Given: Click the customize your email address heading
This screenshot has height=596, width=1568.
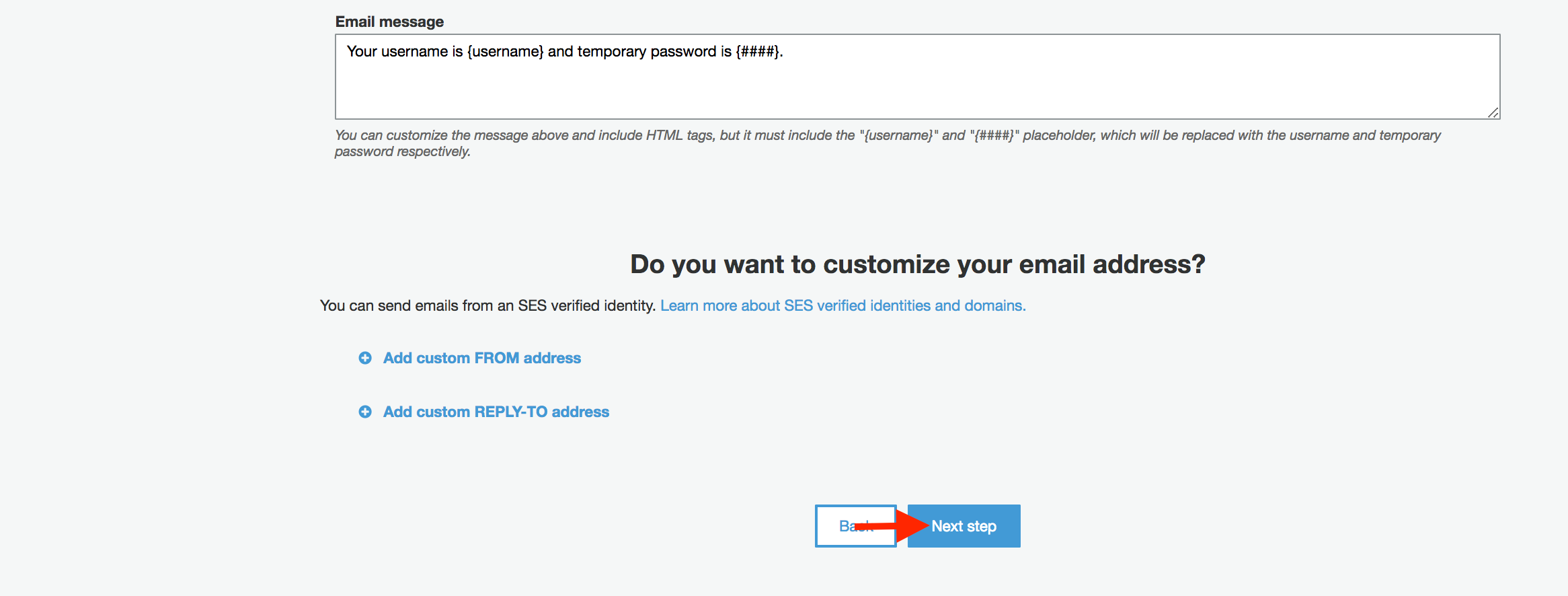Looking at the screenshot, I should tap(918, 264).
